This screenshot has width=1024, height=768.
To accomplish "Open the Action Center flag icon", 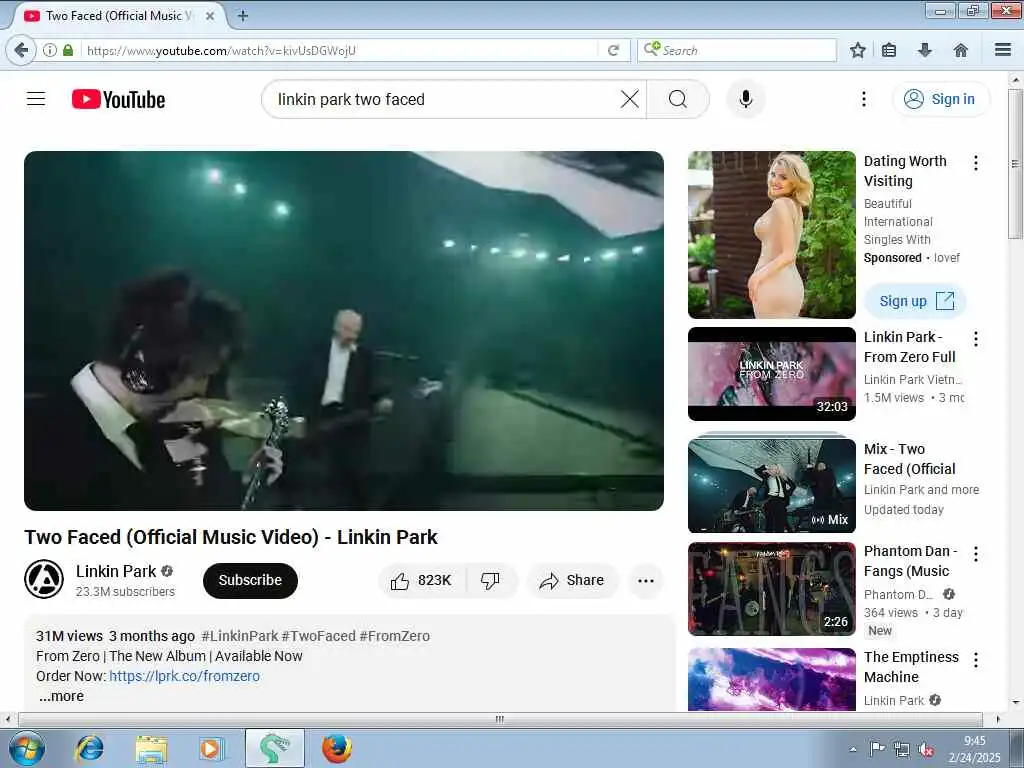I will pos(877,748).
